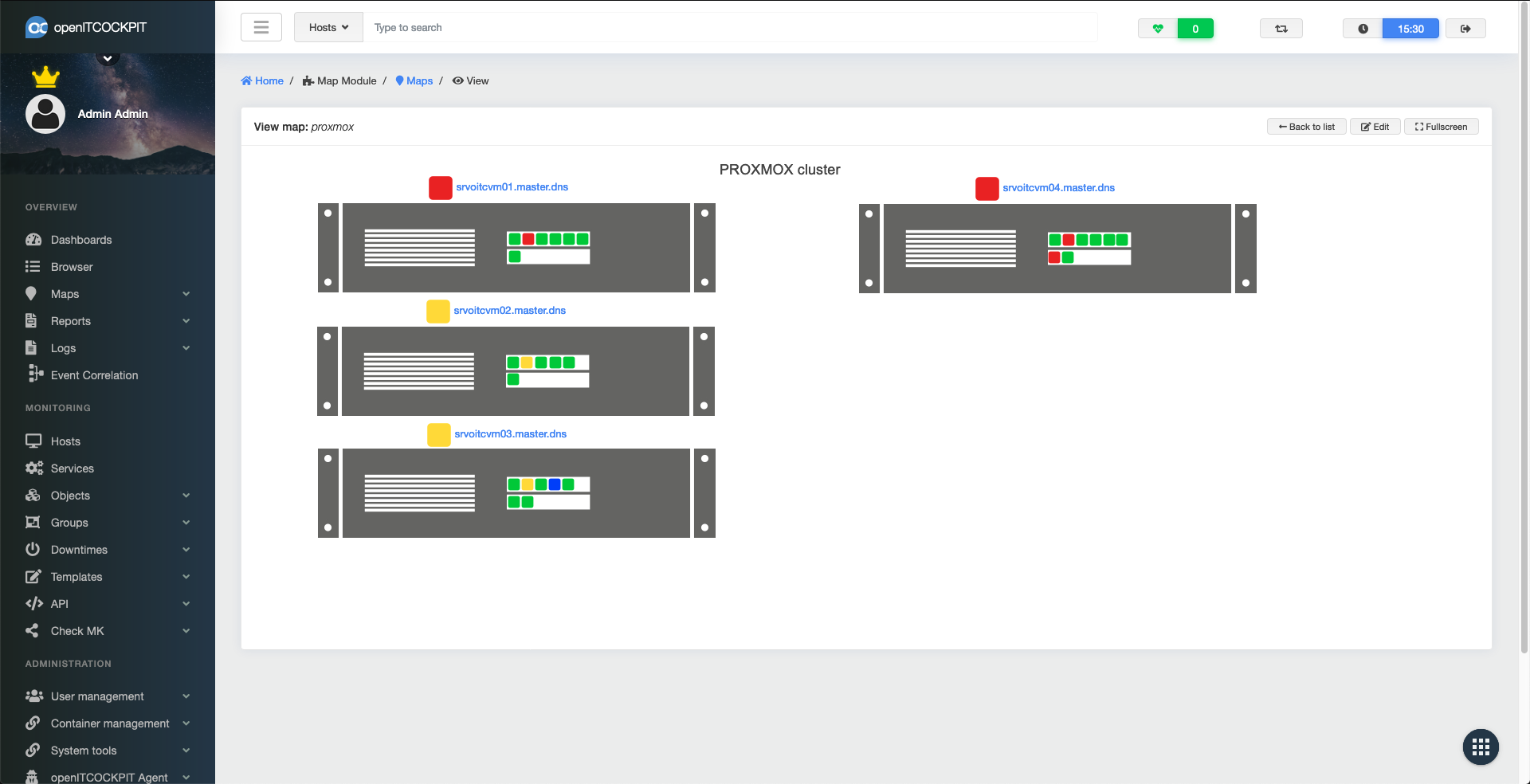Expand the Objects submenu chevron
1530x784 pixels.
pos(186,496)
